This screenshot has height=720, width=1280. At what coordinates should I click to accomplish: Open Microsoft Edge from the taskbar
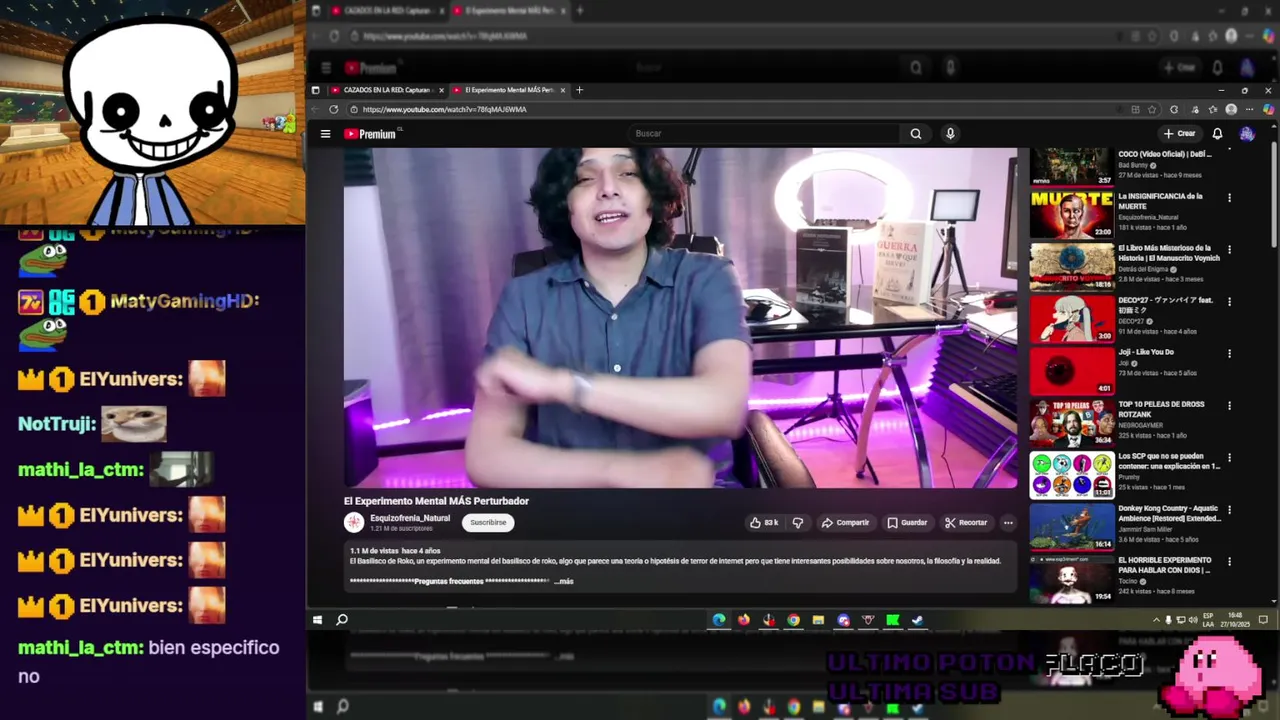coord(719,620)
